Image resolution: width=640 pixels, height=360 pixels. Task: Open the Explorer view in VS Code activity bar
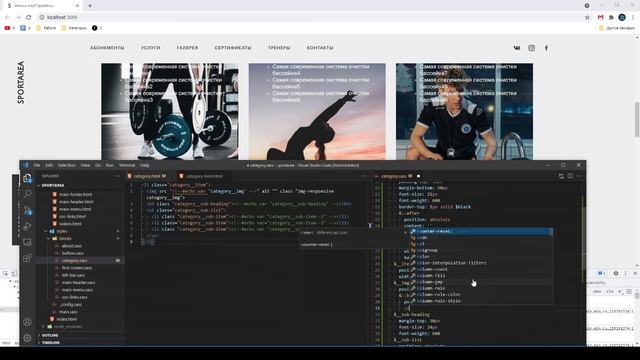27,178
